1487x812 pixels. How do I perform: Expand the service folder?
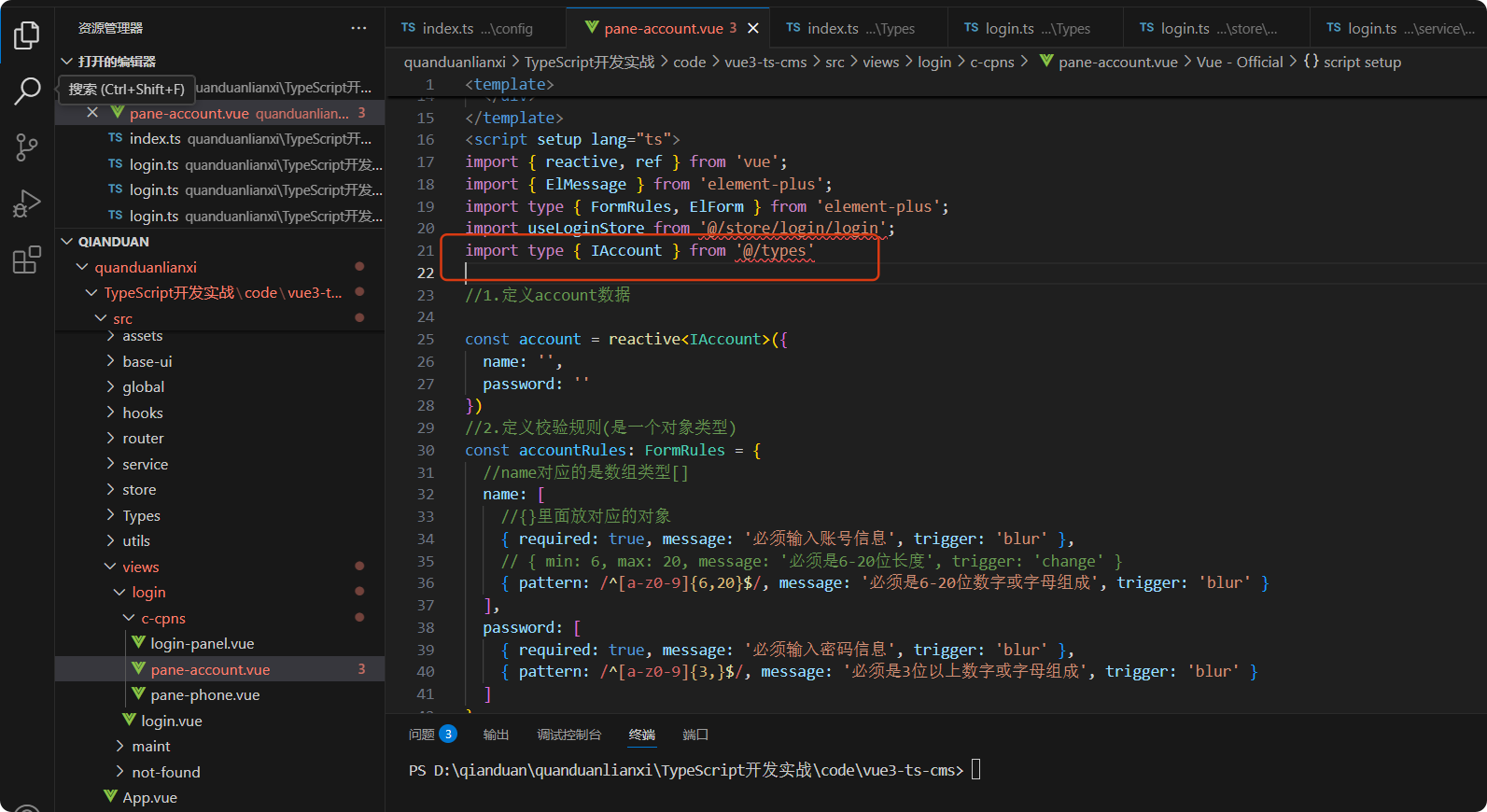(x=110, y=464)
